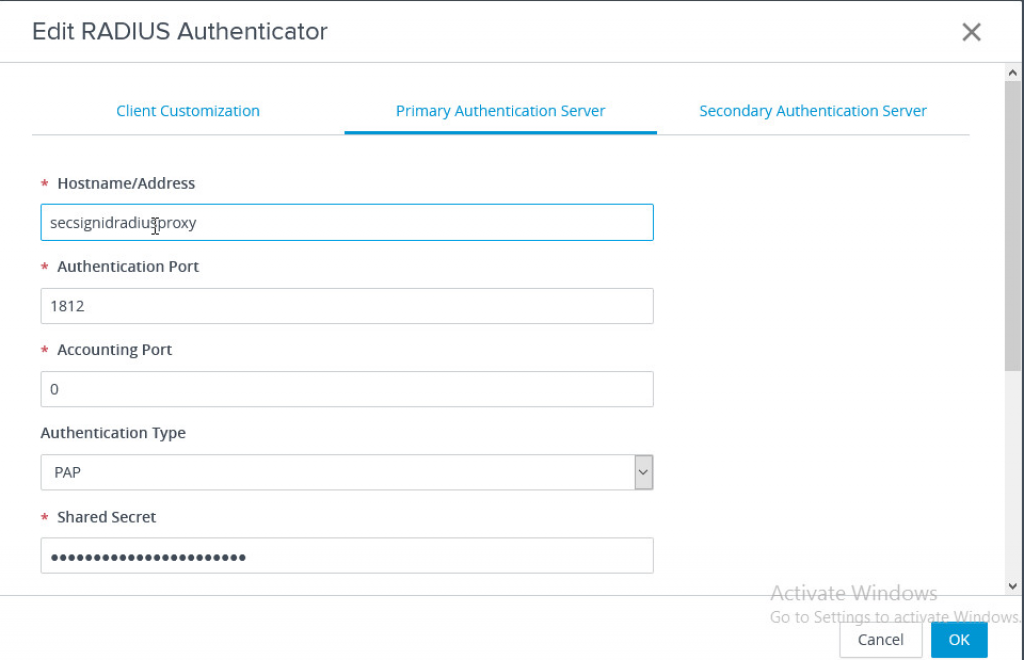Click the Accounting Port input field
Screen dimensions: 1024x660
[346, 389]
